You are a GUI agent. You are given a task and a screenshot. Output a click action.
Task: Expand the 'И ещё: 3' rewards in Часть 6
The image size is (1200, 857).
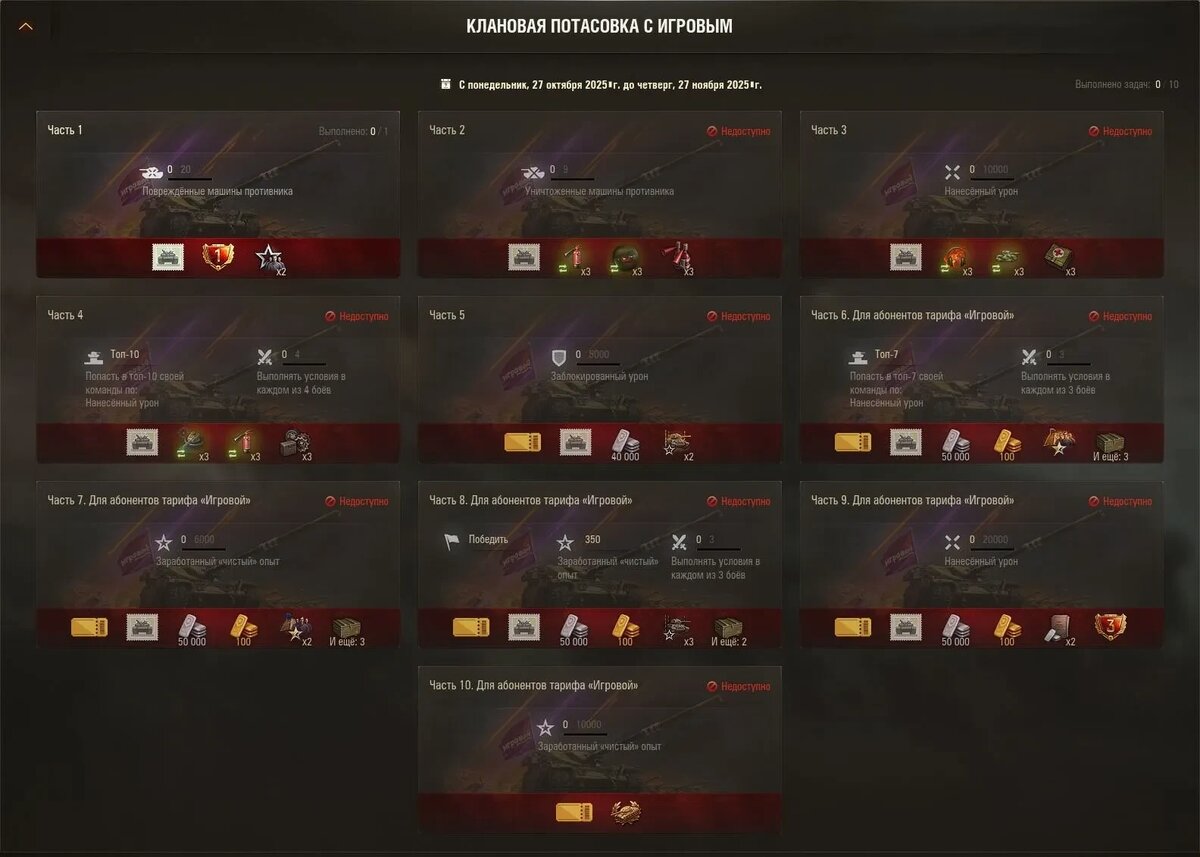point(1112,446)
